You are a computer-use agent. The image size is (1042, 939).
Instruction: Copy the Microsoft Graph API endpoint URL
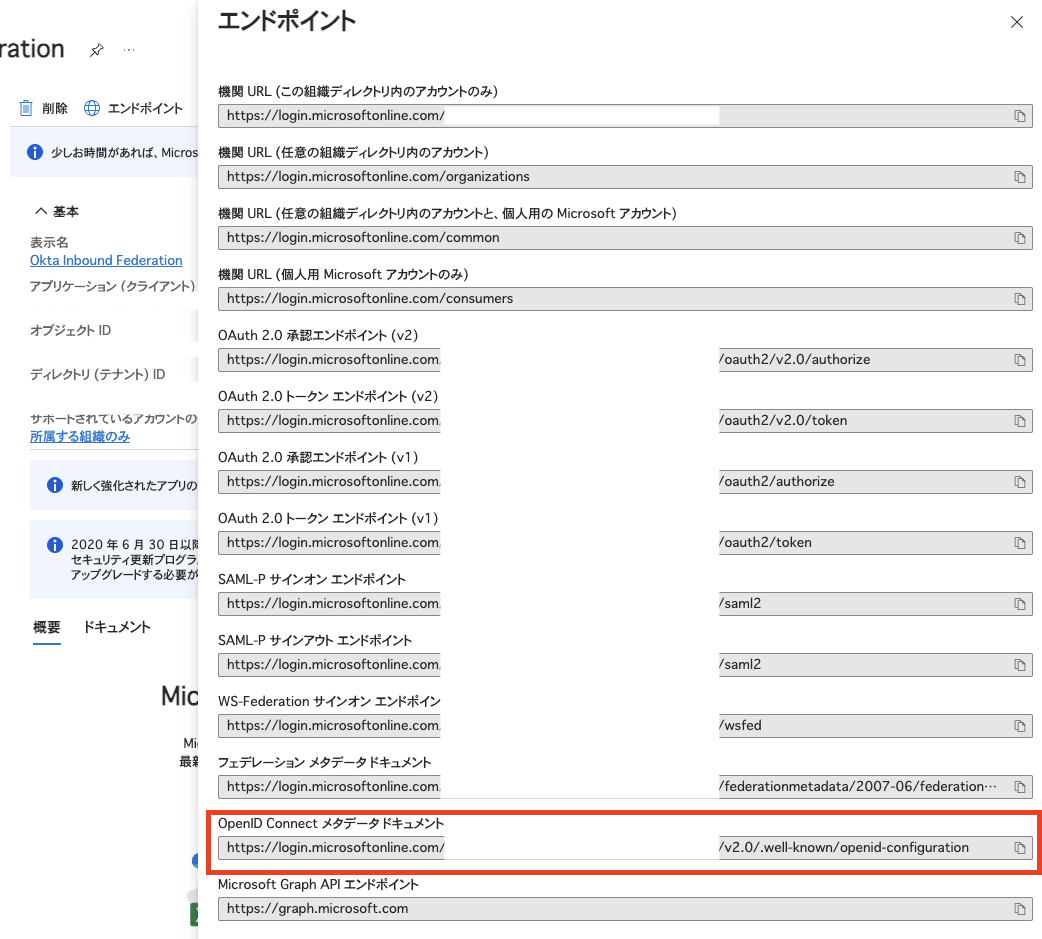(x=1020, y=909)
